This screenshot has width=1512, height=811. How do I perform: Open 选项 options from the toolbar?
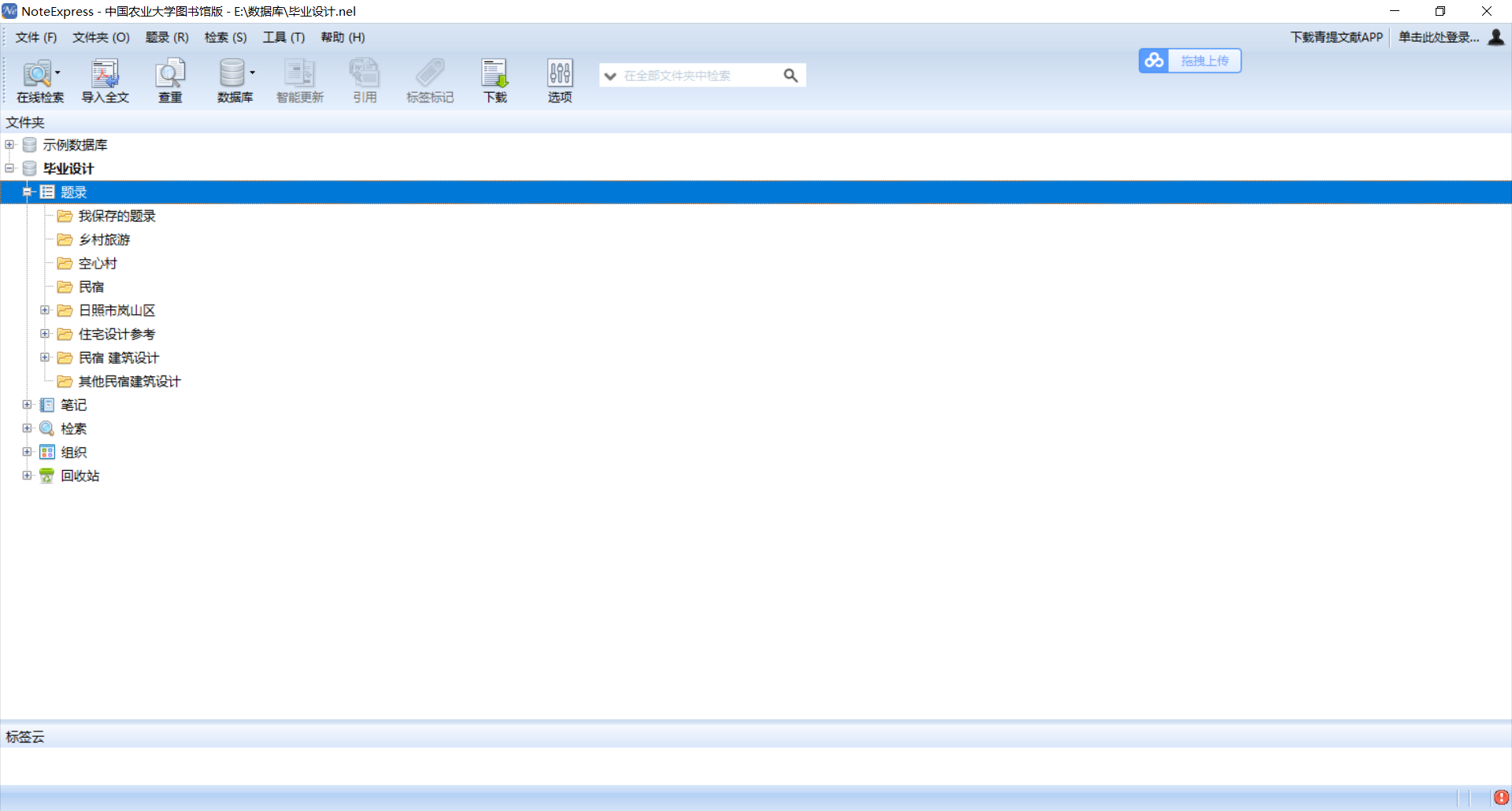tap(560, 75)
